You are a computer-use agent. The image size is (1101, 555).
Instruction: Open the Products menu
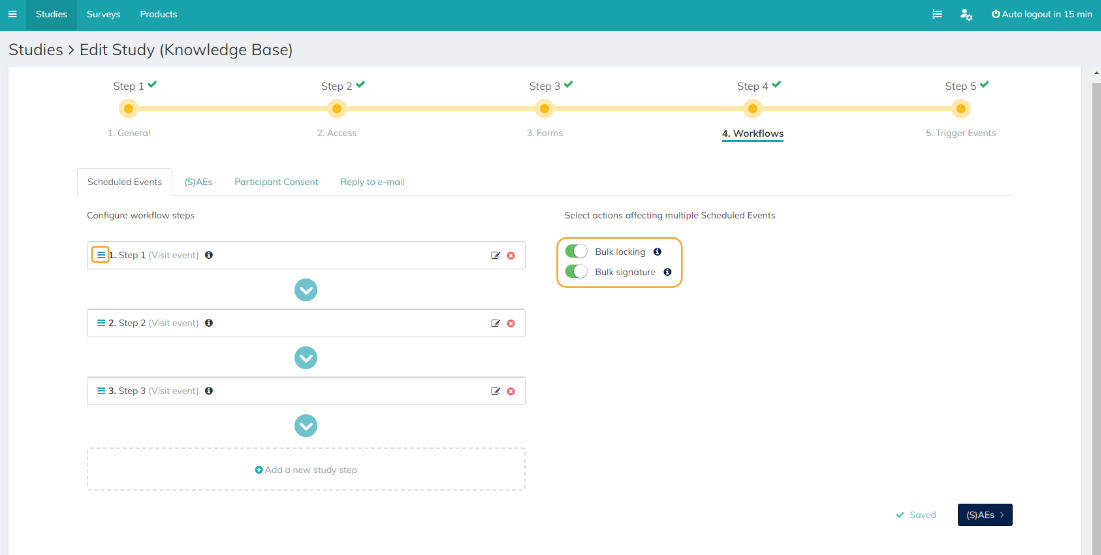[159, 14]
